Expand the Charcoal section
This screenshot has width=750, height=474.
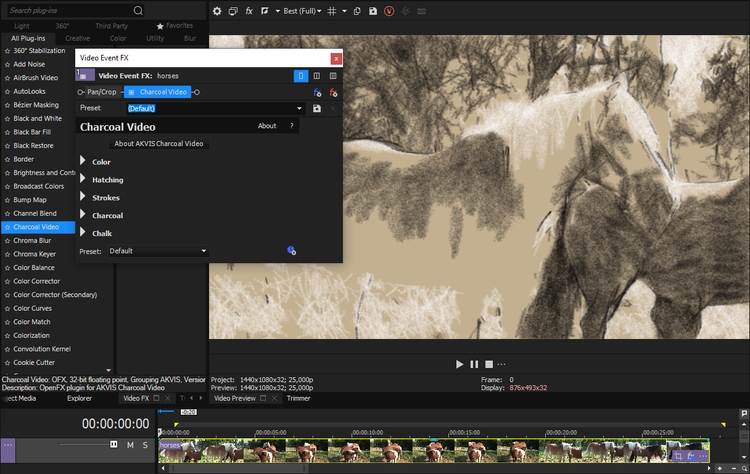pos(82,214)
